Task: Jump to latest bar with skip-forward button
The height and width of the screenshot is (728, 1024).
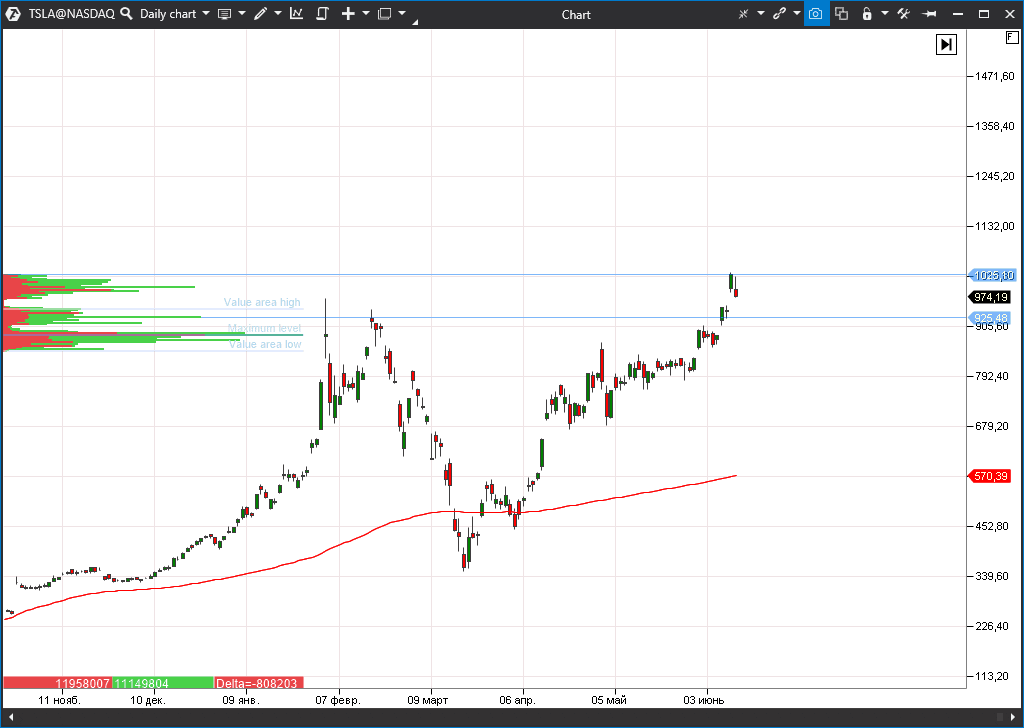Action: [x=946, y=44]
